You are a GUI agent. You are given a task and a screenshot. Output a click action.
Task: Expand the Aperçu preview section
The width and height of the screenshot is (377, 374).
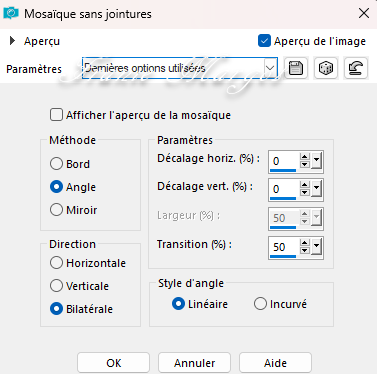[x=12, y=41]
